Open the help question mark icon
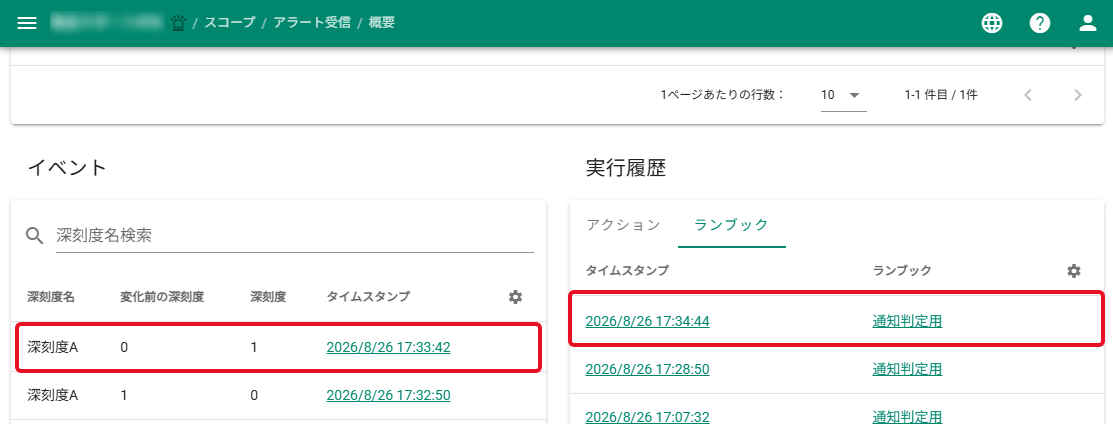This screenshot has height=424, width=1113. 1040,23
